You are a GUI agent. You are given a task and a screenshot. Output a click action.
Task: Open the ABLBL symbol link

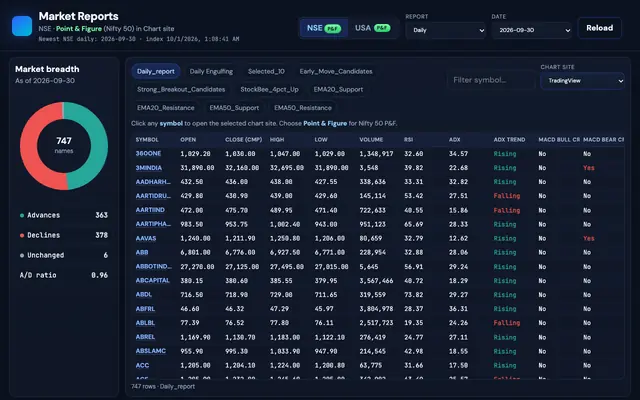coord(145,323)
